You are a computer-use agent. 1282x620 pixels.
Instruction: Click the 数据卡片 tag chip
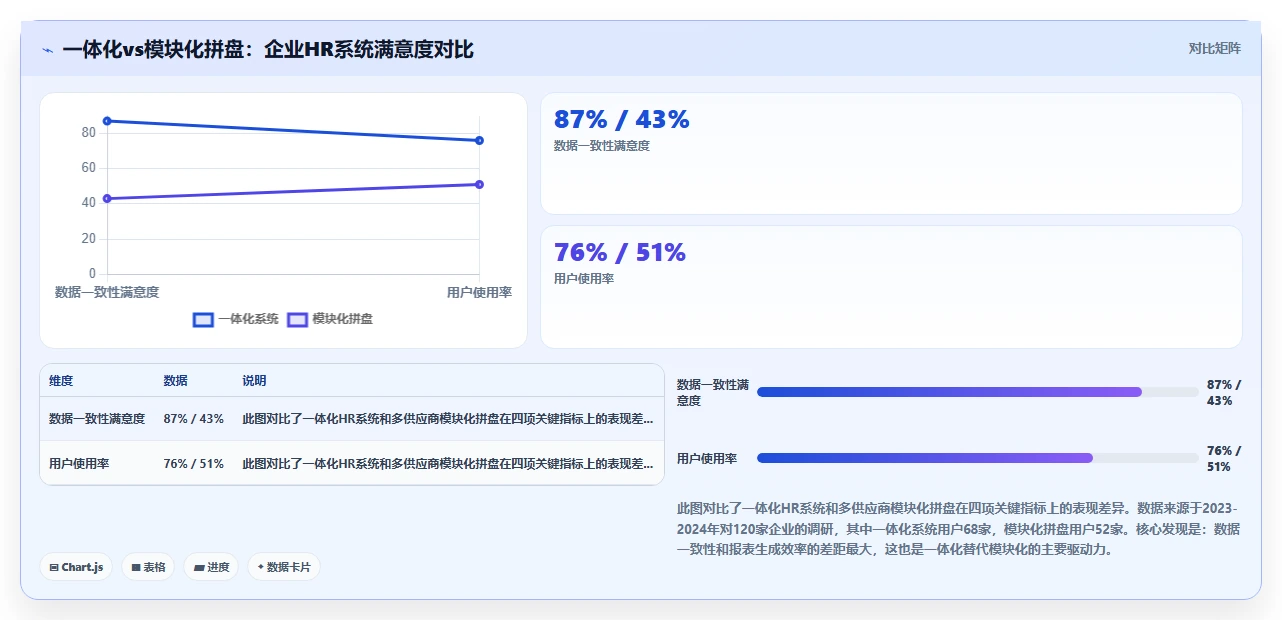click(284, 567)
